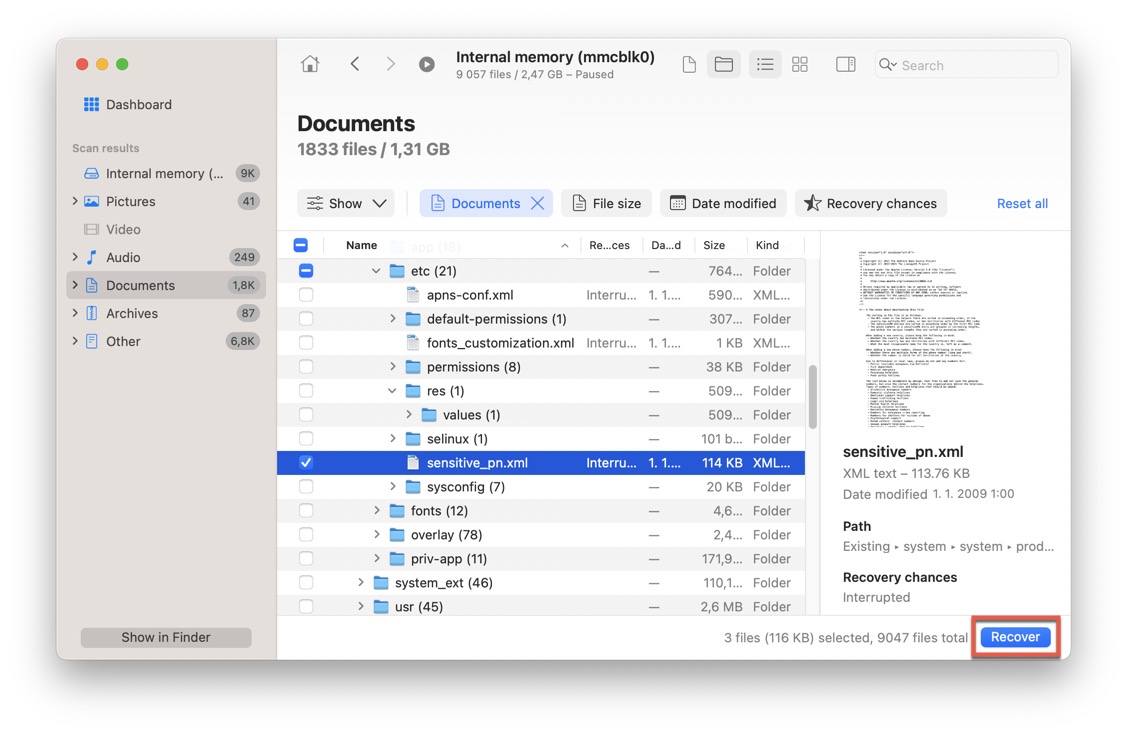Screen dimensions: 1127x734
Task: Select list view mode icon
Action: pos(765,65)
